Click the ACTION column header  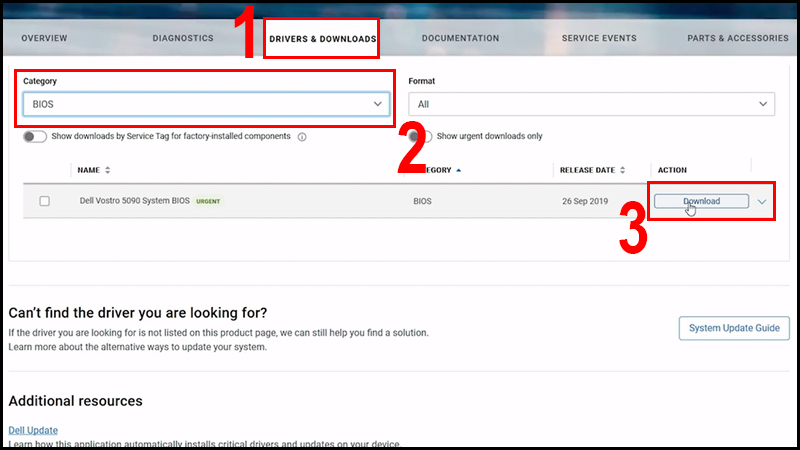pos(672,170)
